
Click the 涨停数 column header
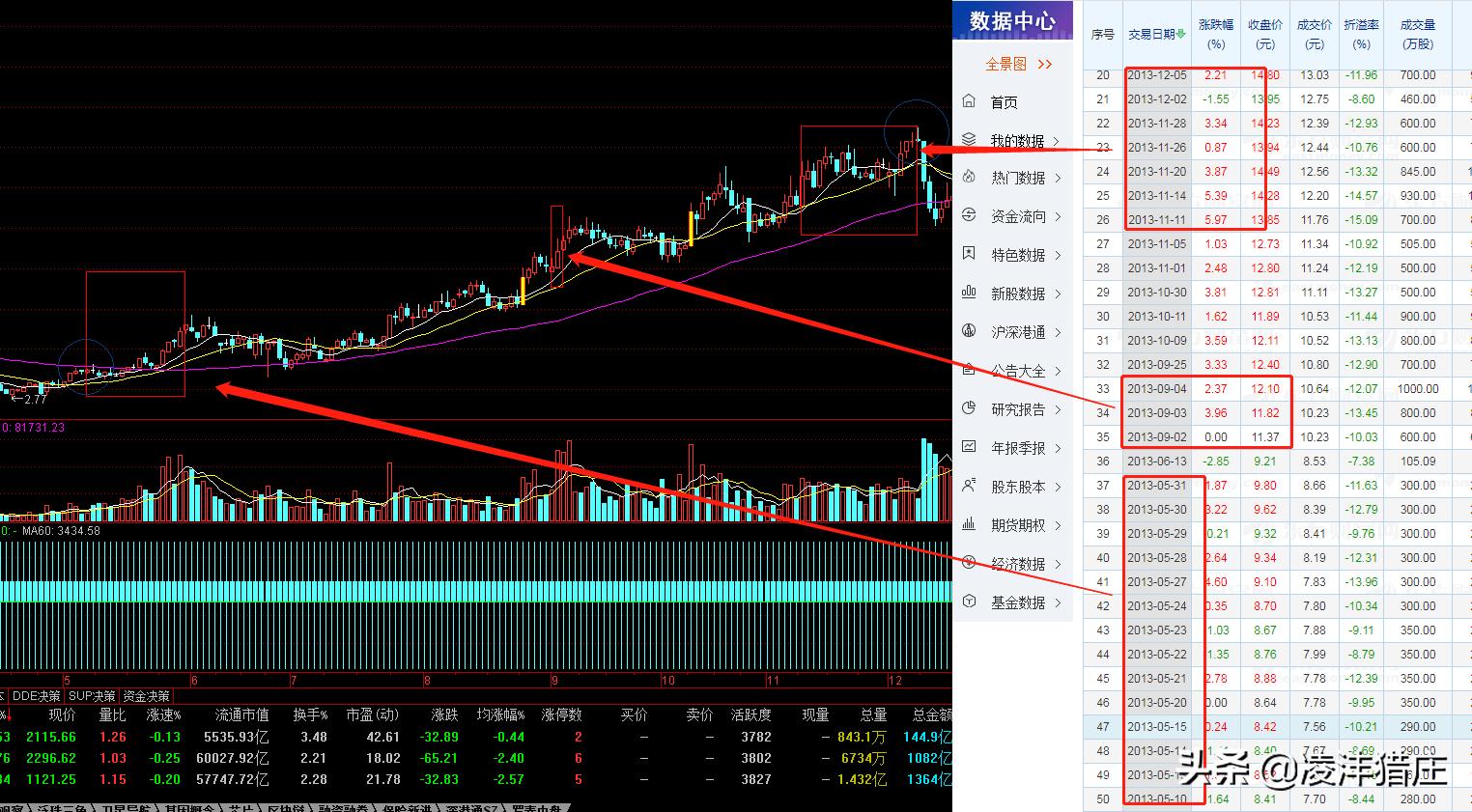click(x=562, y=715)
